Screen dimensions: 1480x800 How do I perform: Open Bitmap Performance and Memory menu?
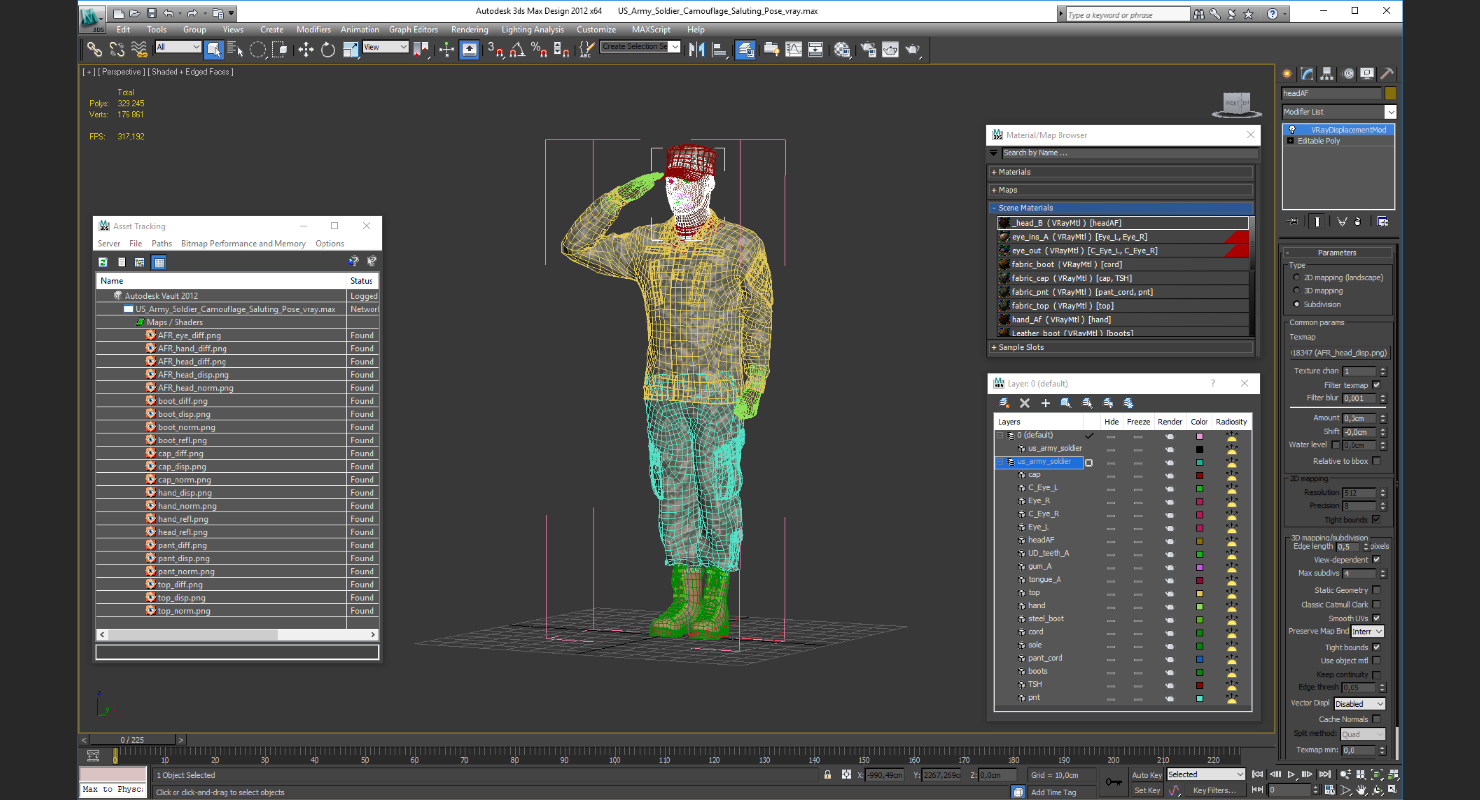pyautogui.click(x=243, y=244)
